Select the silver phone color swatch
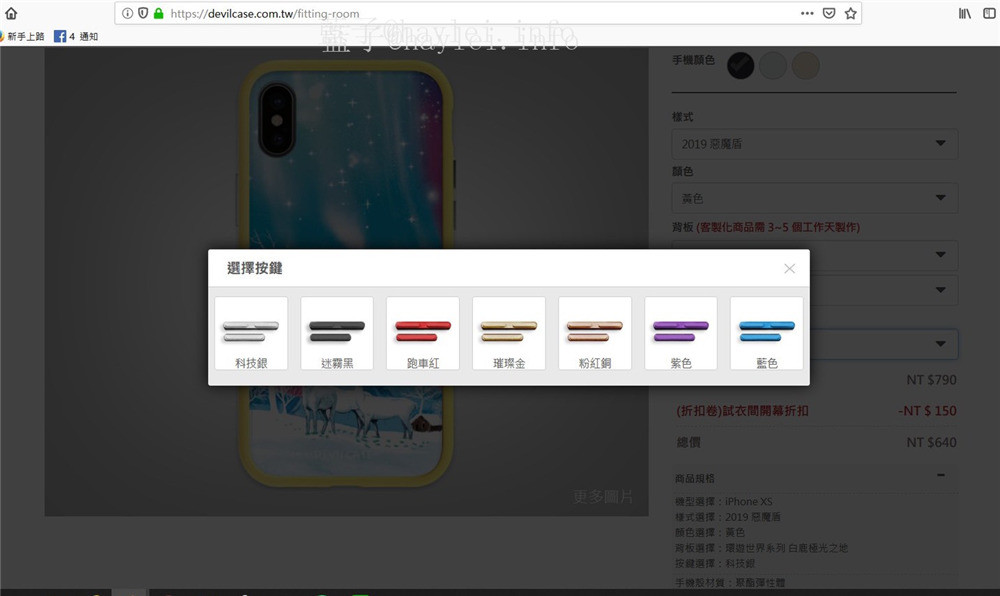Image resolution: width=1000 pixels, height=596 pixels. point(773,66)
